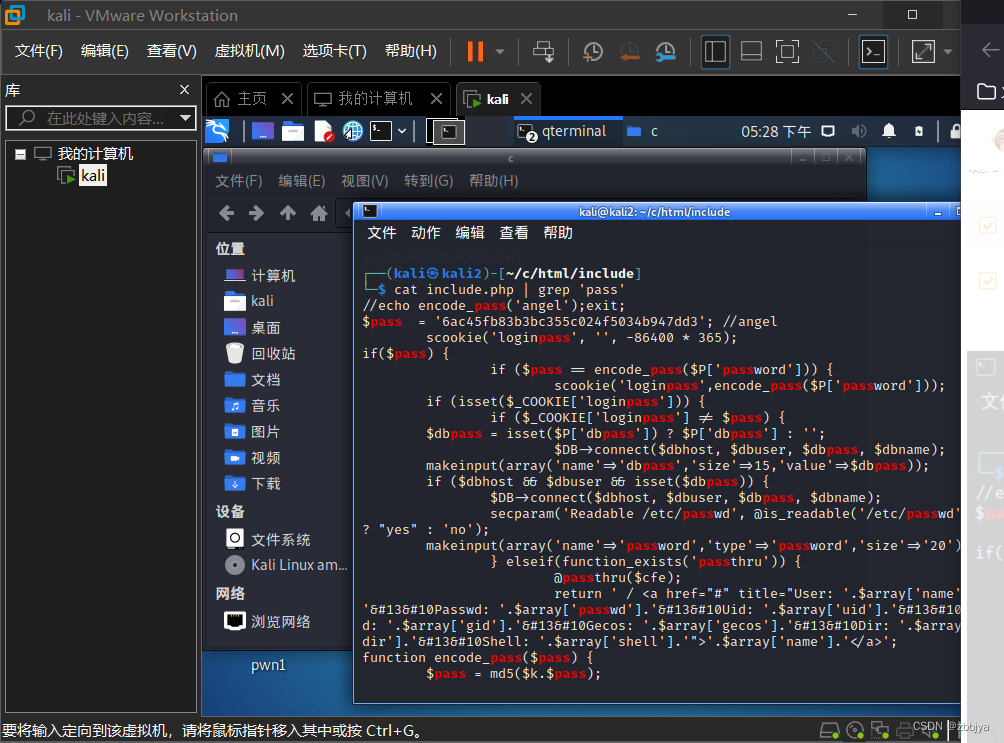Image resolution: width=1004 pixels, height=743 pixels.
Task: Open the 查看(V) menu in VMware
Action: pos(171,51)
